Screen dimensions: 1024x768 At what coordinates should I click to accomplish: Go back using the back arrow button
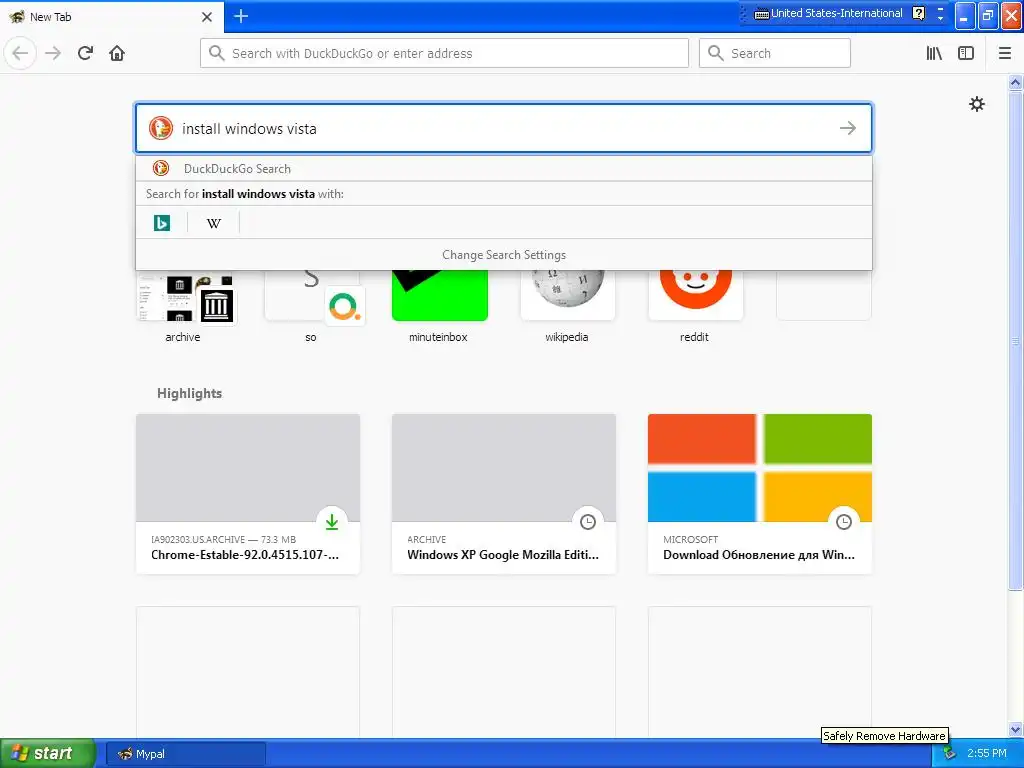click(20, 53)
